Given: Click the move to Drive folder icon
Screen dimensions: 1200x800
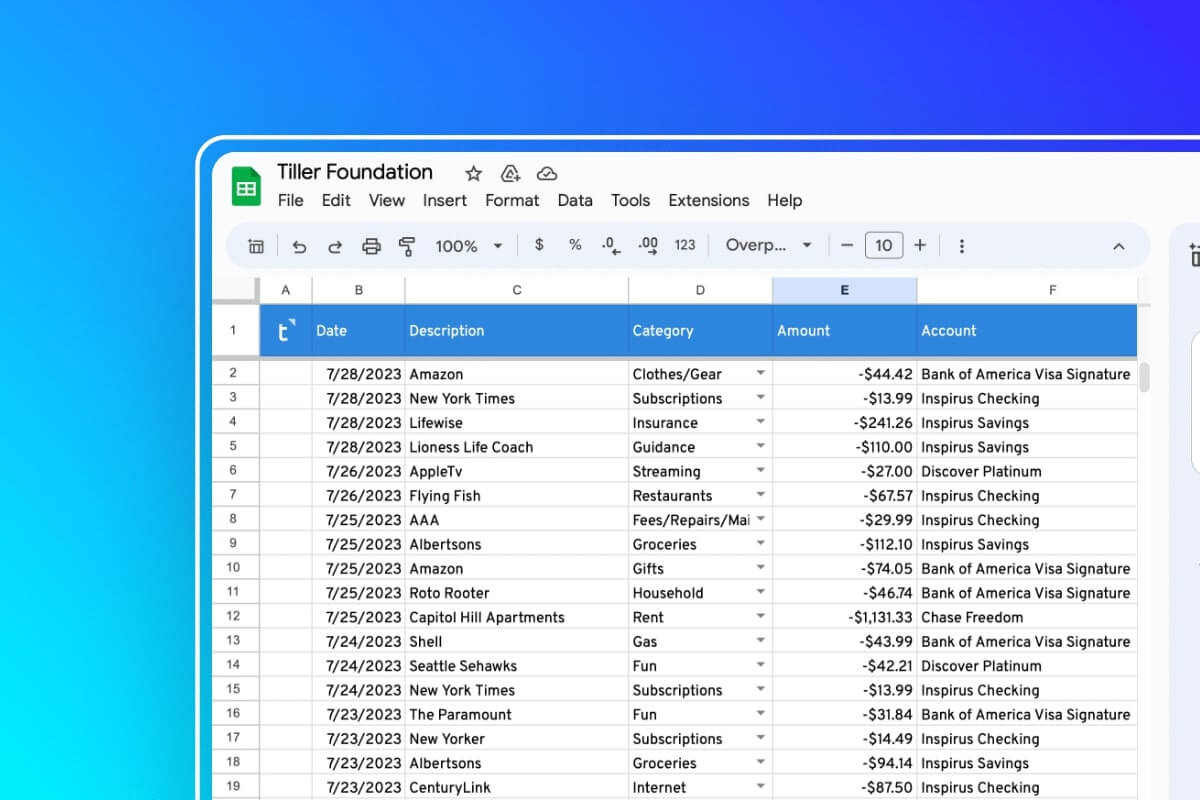Looking at the screenshot, I should click(x=510, y=173).
